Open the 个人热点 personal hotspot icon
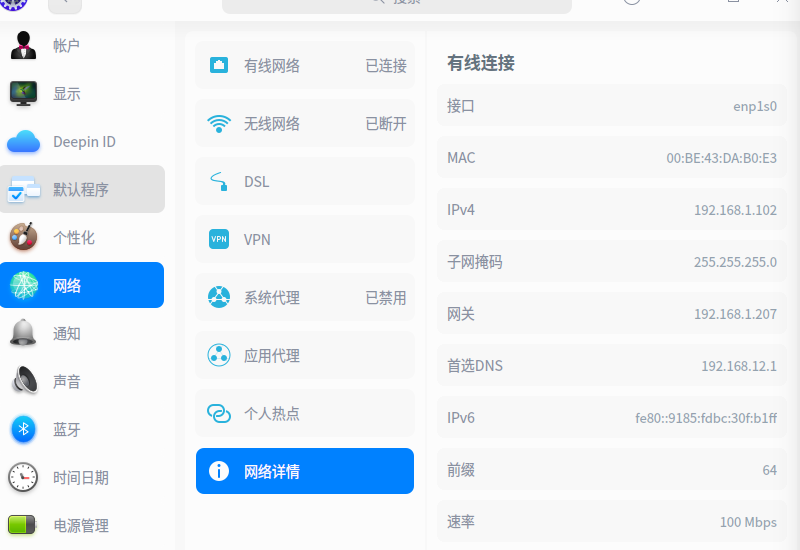This screenshot has width=800, height=550. click(219, 413)
